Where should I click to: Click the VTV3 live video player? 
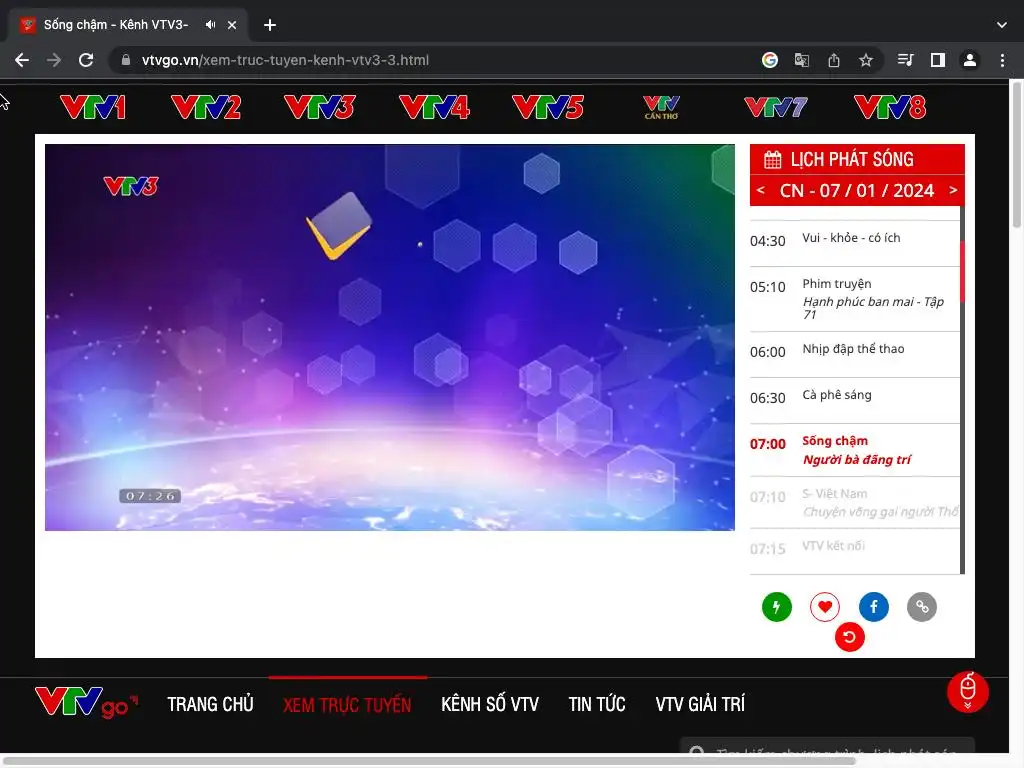390,337
